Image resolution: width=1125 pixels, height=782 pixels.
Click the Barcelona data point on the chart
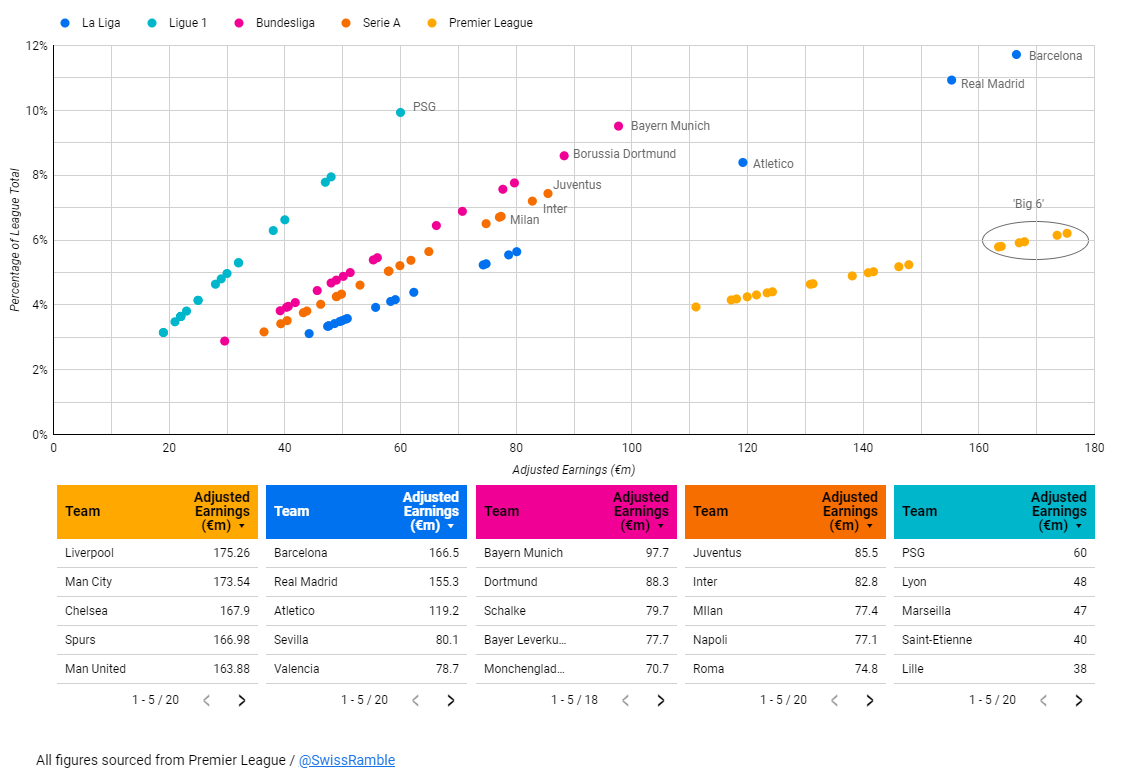(1016, 55)
